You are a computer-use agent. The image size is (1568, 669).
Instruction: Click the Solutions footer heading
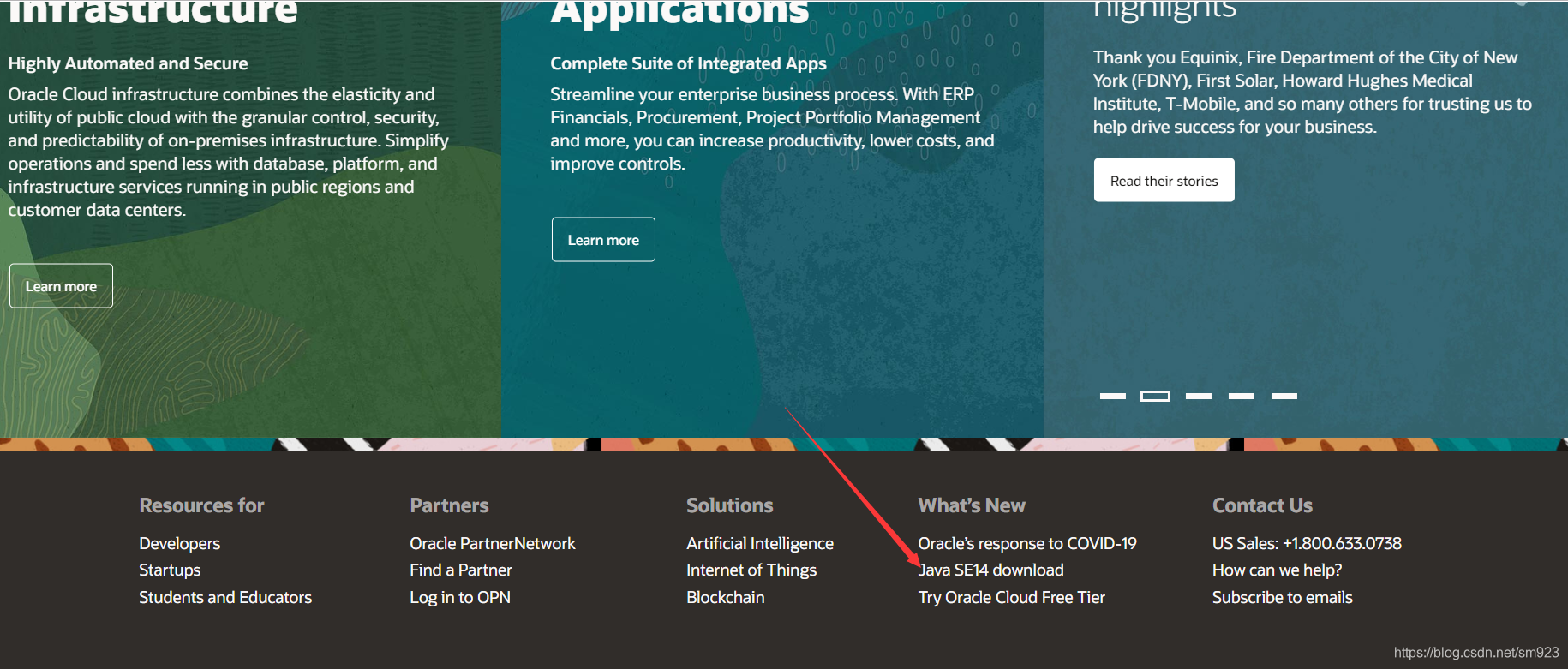pyautogui.click(x=730, y=505)
